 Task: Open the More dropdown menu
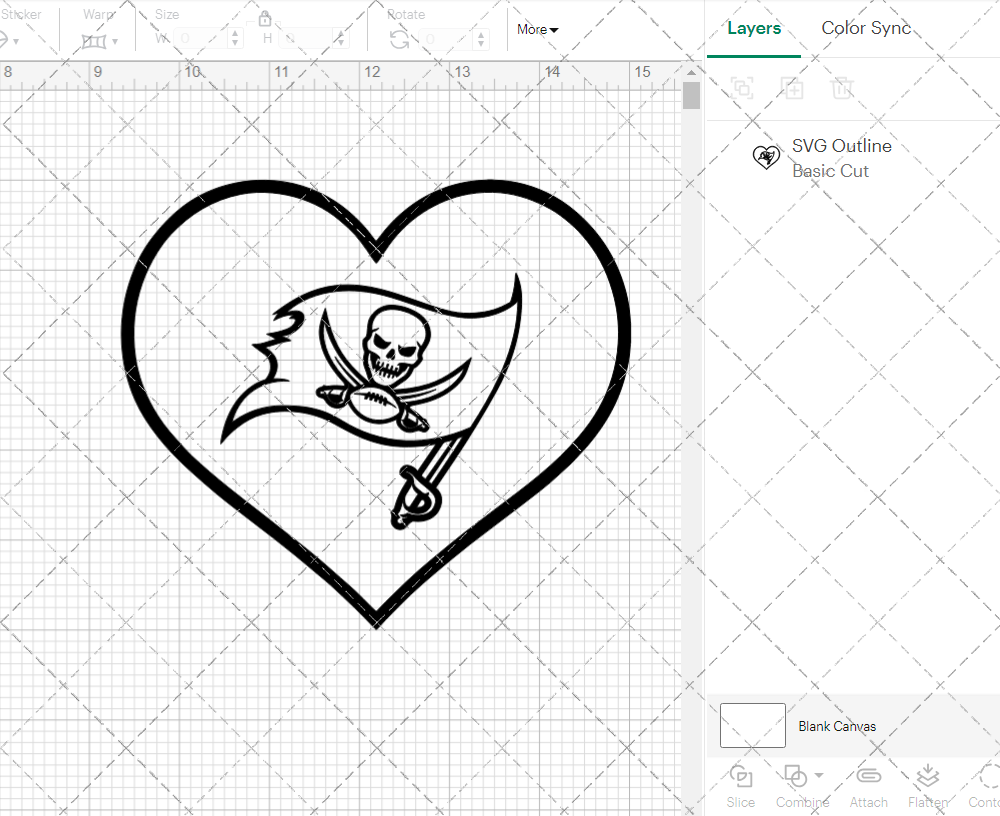[x=537, y=30]
